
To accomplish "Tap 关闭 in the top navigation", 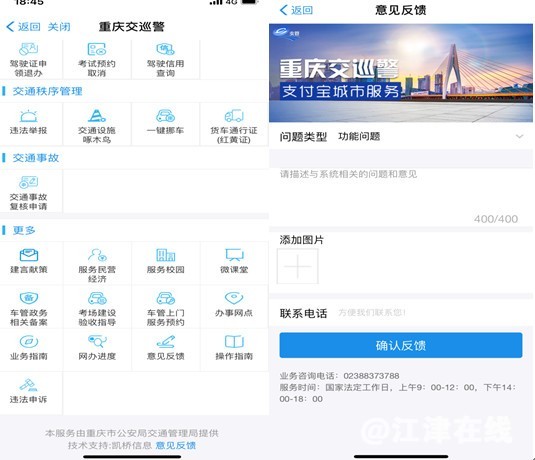I will [59, 27].
